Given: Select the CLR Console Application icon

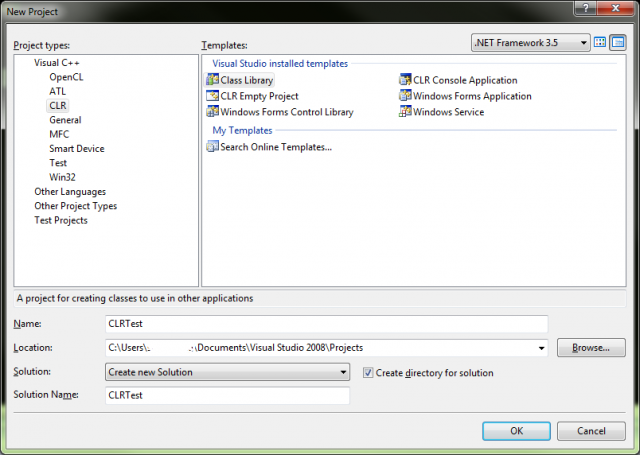Looking at the screenshot, I should pyautogui.click(x=405, y=80).
